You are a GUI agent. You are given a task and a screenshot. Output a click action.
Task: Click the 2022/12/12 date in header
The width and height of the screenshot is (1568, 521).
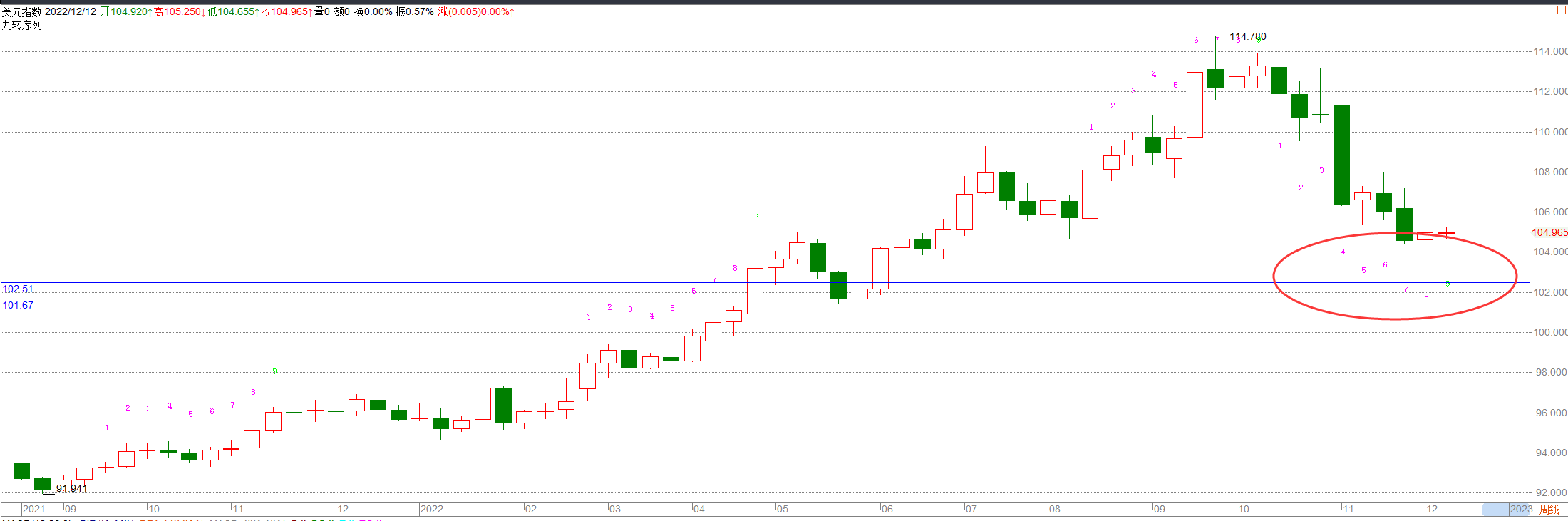(71, 11)
